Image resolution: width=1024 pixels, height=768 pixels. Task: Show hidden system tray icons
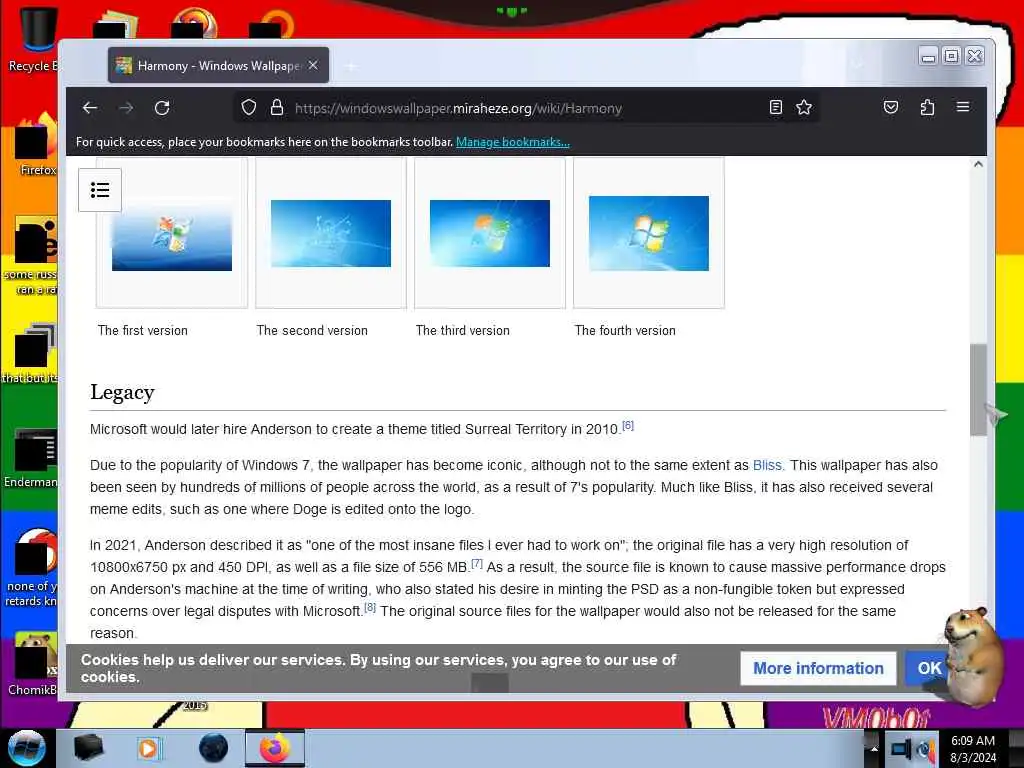point(873,748)
